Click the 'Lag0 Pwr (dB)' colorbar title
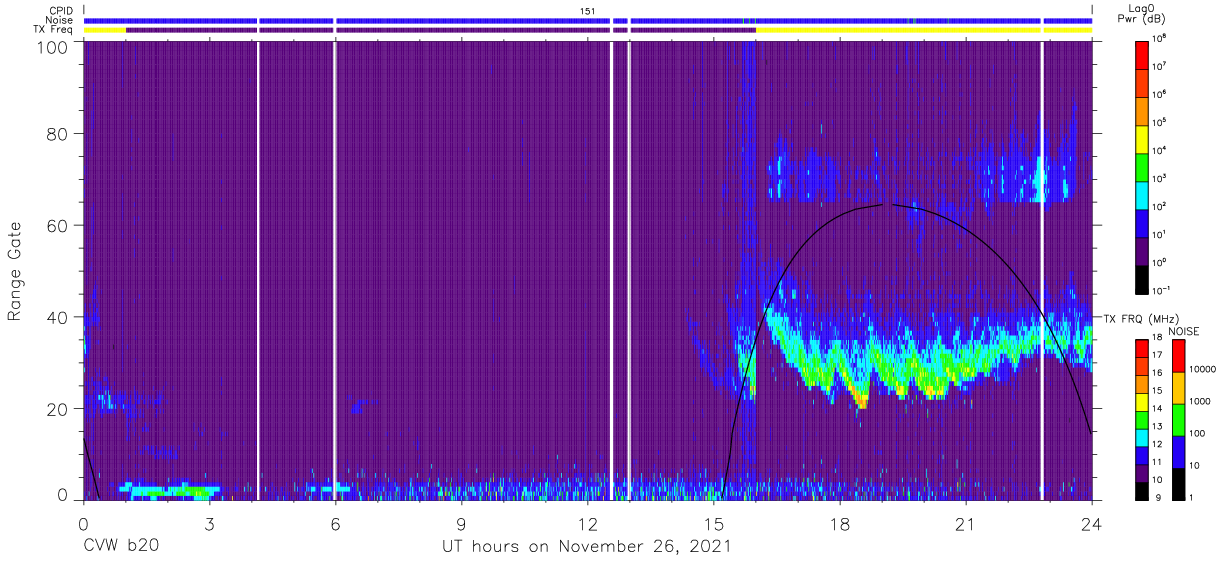The width and height of the screenshot is (1228, 567). point(1144,15)
